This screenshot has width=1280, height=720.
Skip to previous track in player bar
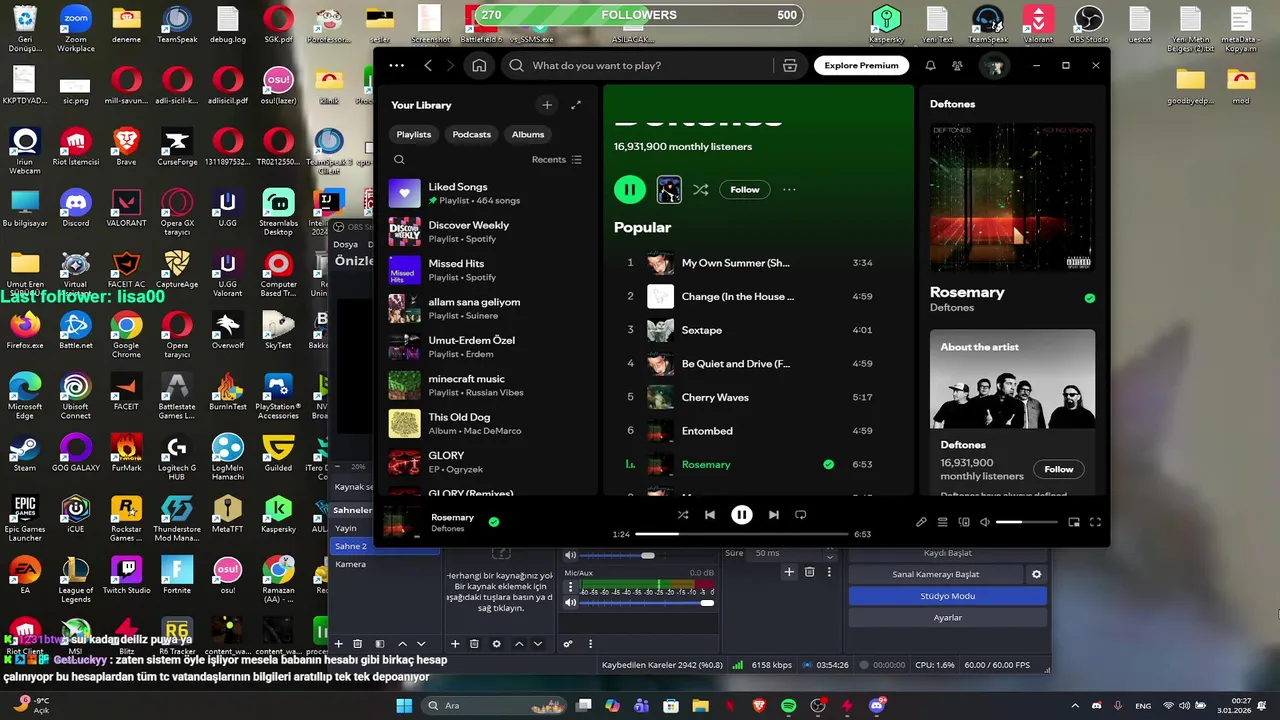point(709,515)
